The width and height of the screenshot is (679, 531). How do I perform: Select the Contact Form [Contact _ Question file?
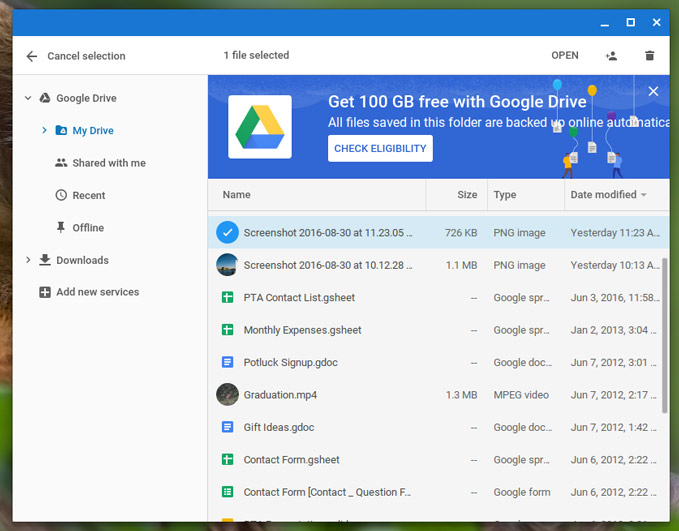327,492
